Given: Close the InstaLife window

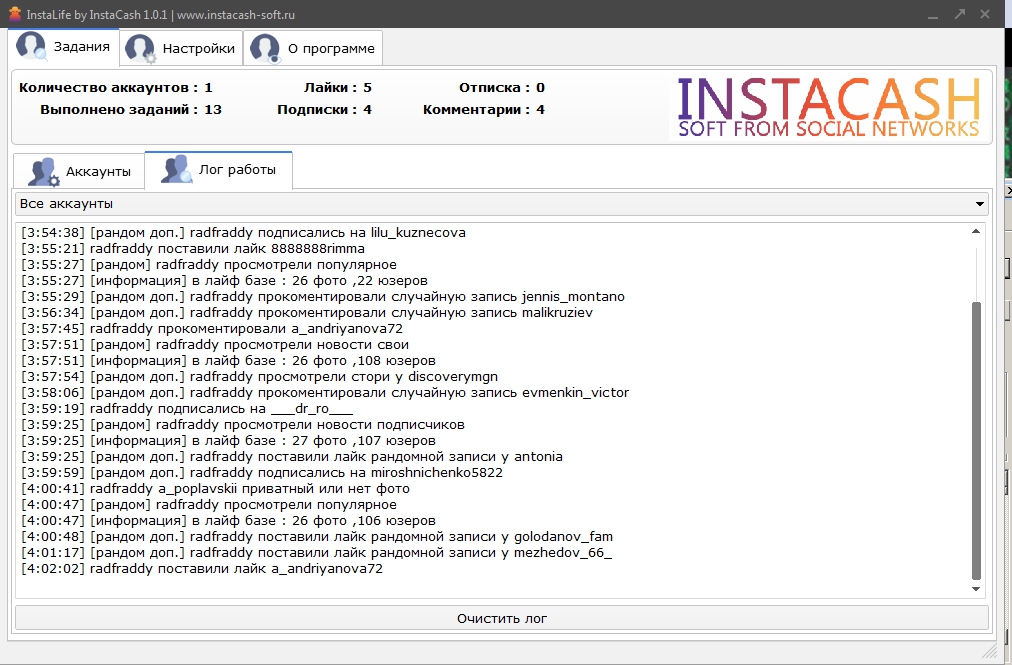Looking at the screenshot, I should tap(985, 14).
